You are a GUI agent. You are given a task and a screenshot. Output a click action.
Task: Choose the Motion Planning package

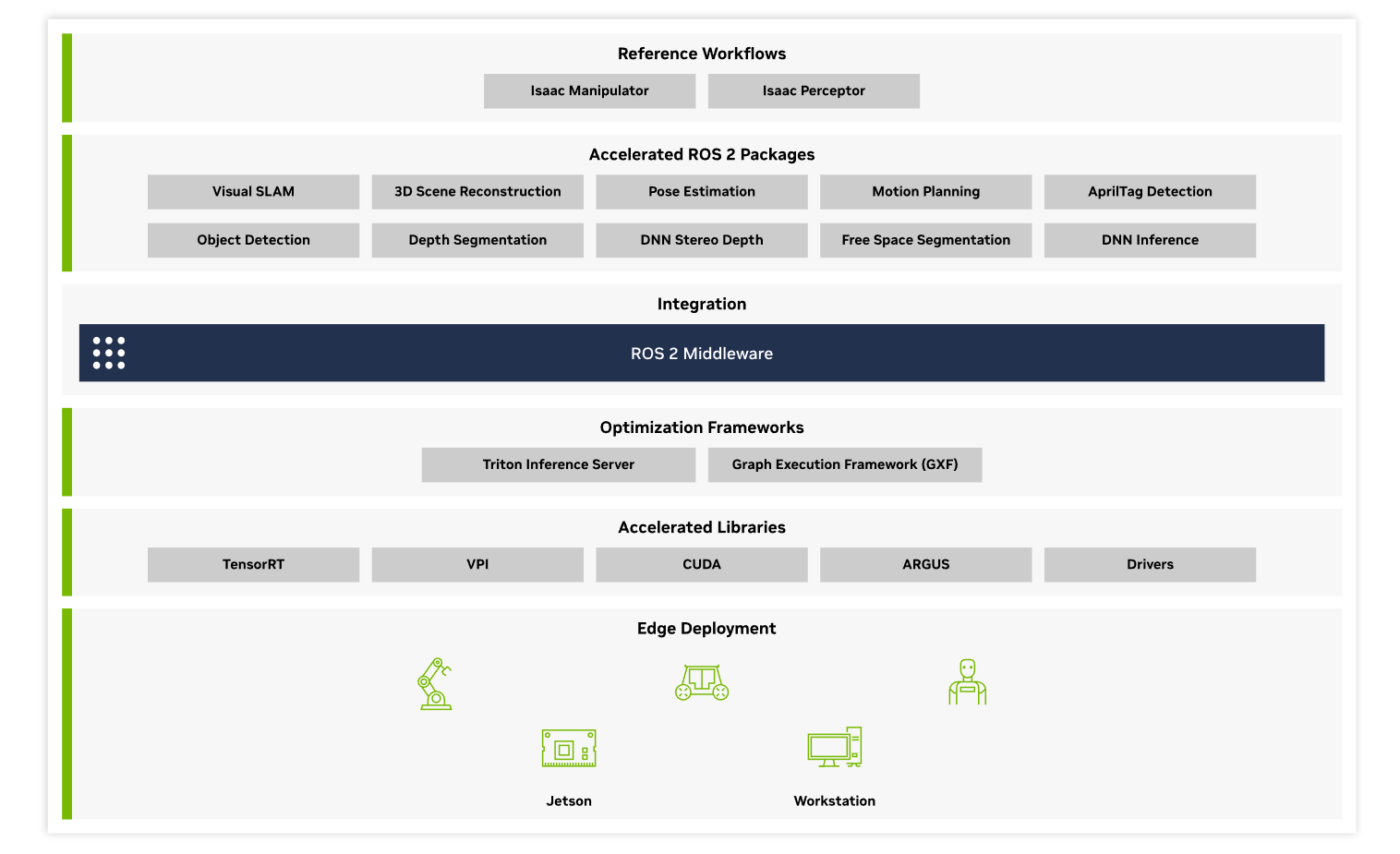[x=925, y=191]
